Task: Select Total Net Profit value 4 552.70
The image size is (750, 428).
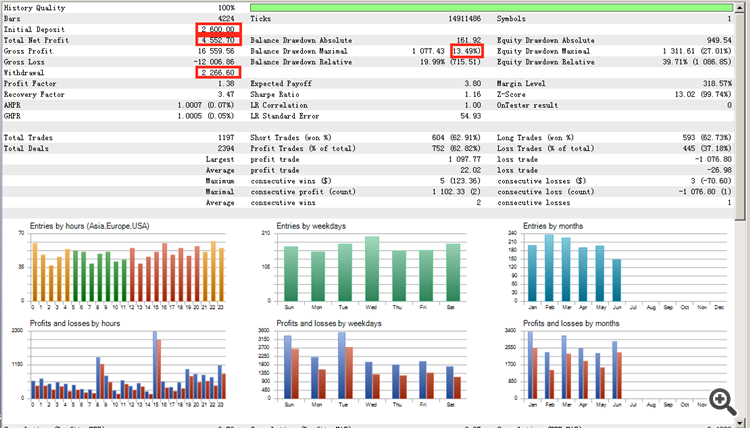Action: (x=218, y=40)
